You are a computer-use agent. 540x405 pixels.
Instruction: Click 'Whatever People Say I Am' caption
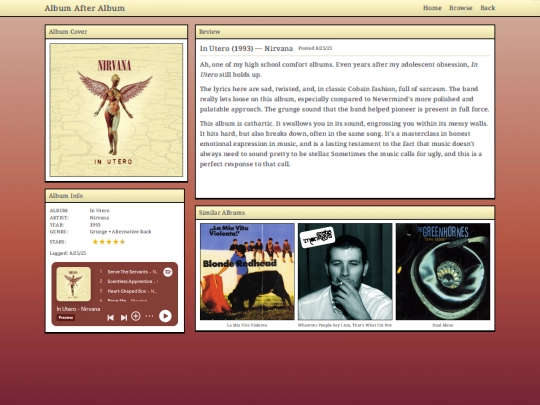coord(345,325)
